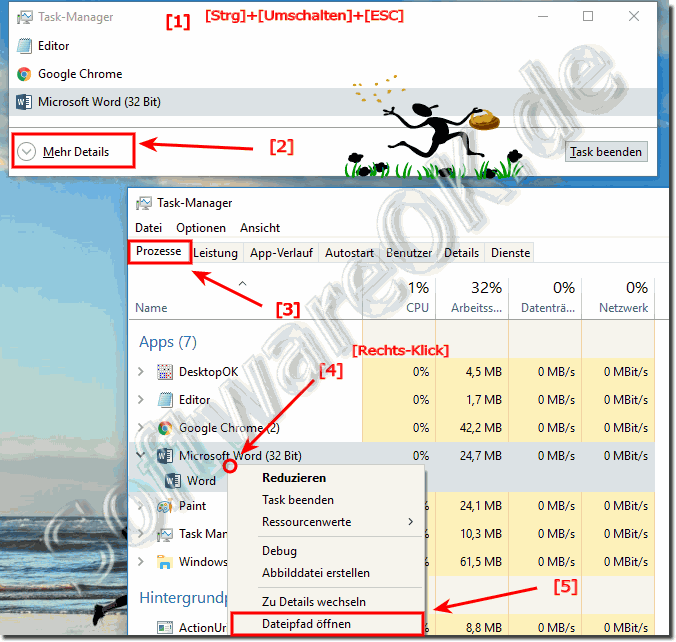This screenshot has height=642, width=676.
Task: Minimize the compact Task-Manager window
Action: 543,16
